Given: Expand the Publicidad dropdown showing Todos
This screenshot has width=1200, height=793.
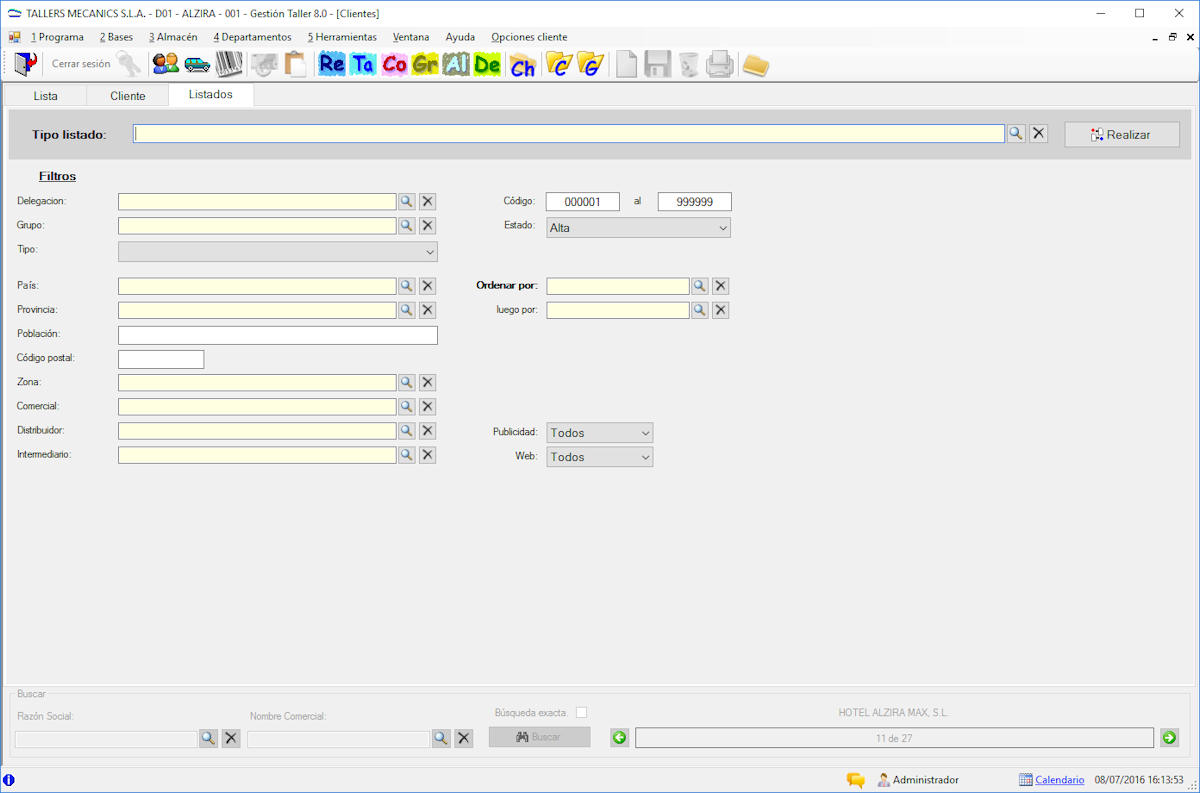Looking at the screenshot, I should [600, 433].
